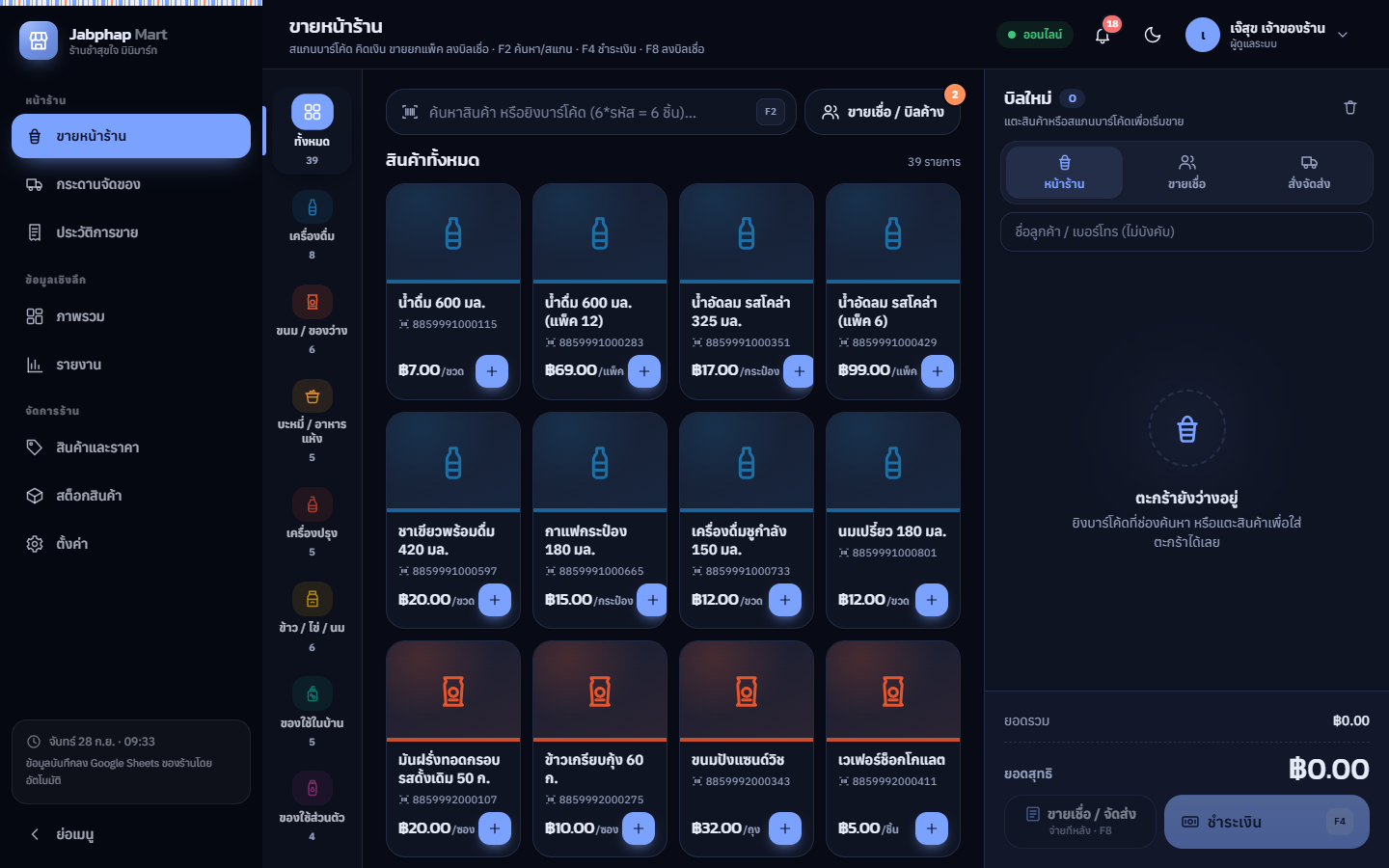Select the ของใช้ส่วนตัว category filter
Screen dimensions: 1389x868
coord(312,807)
